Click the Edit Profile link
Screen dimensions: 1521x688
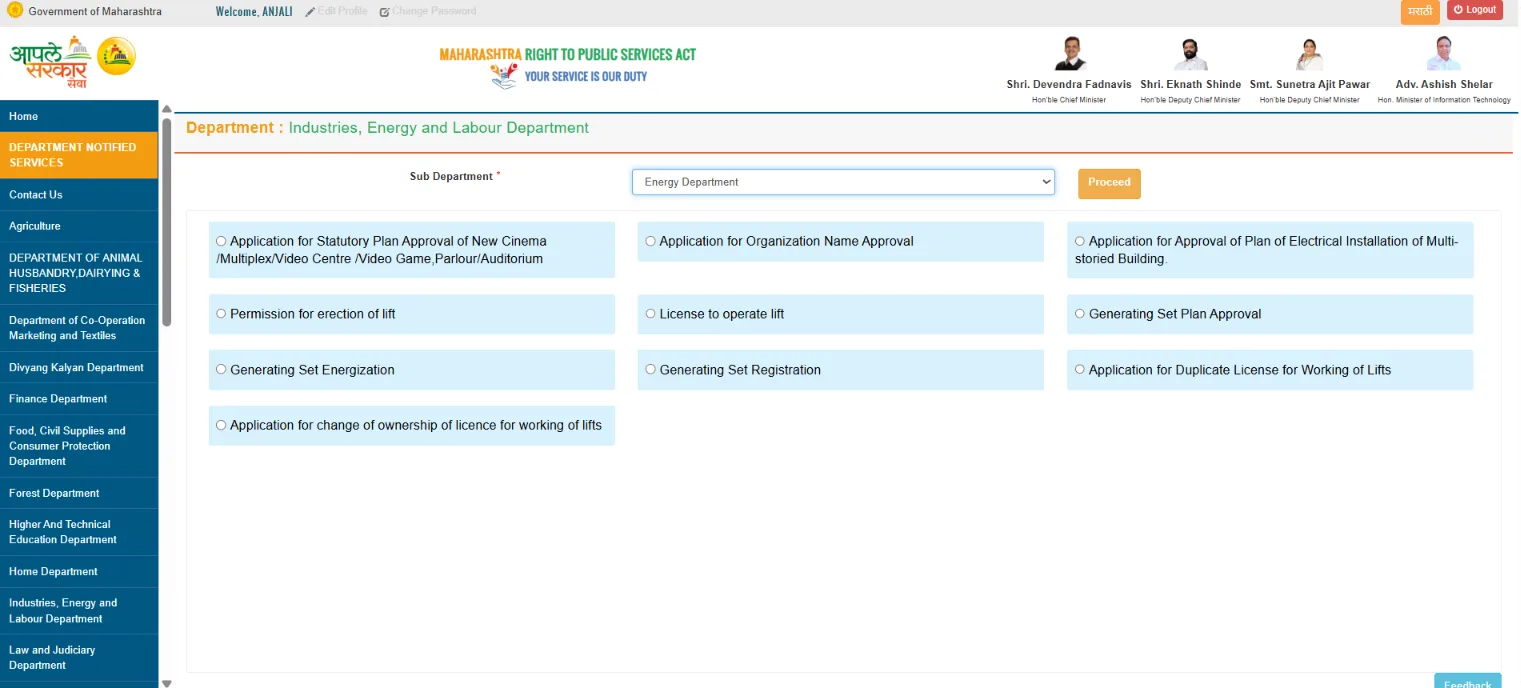click(x=336, y=11)
